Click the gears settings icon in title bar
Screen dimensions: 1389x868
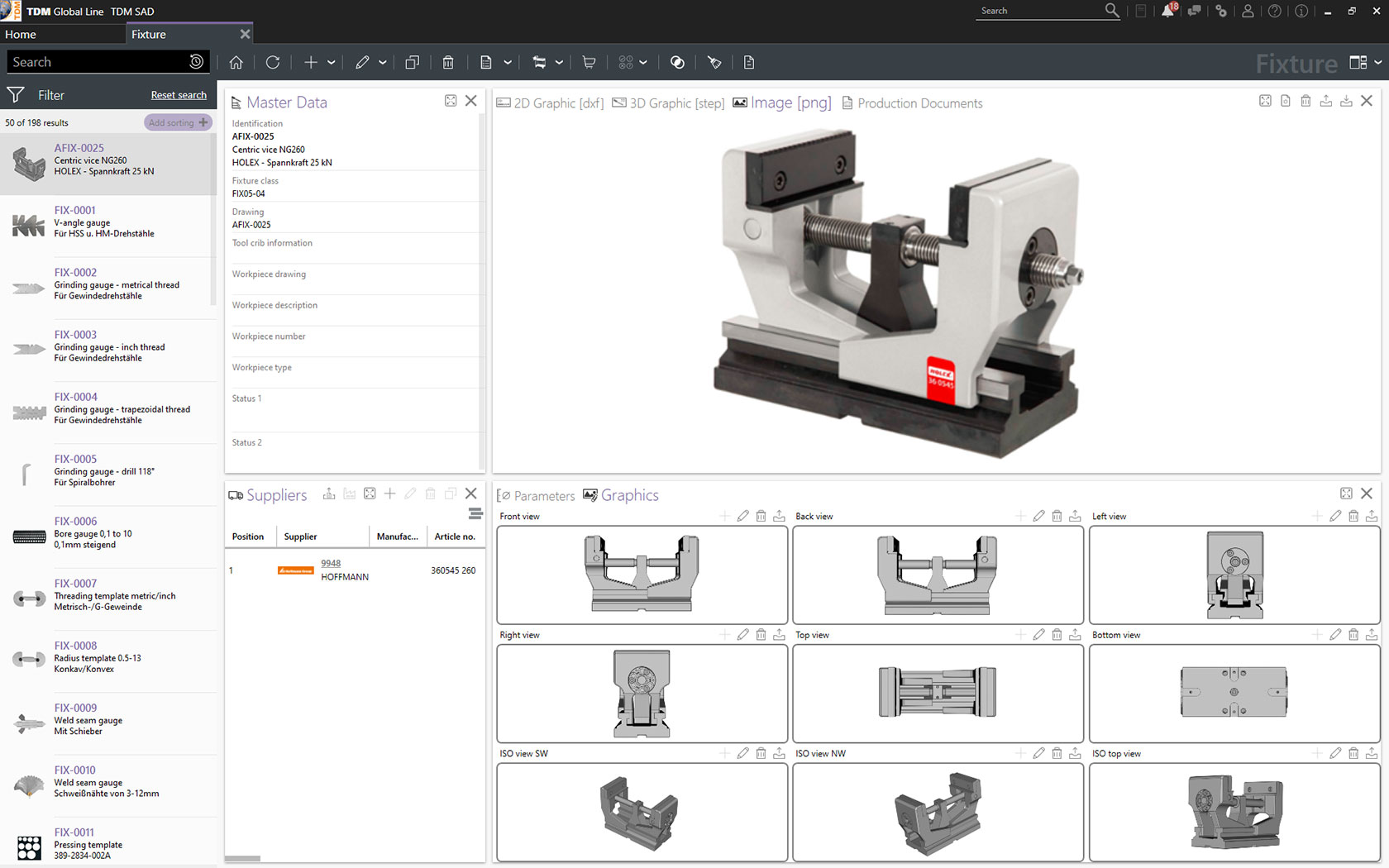click(1221, 11)
